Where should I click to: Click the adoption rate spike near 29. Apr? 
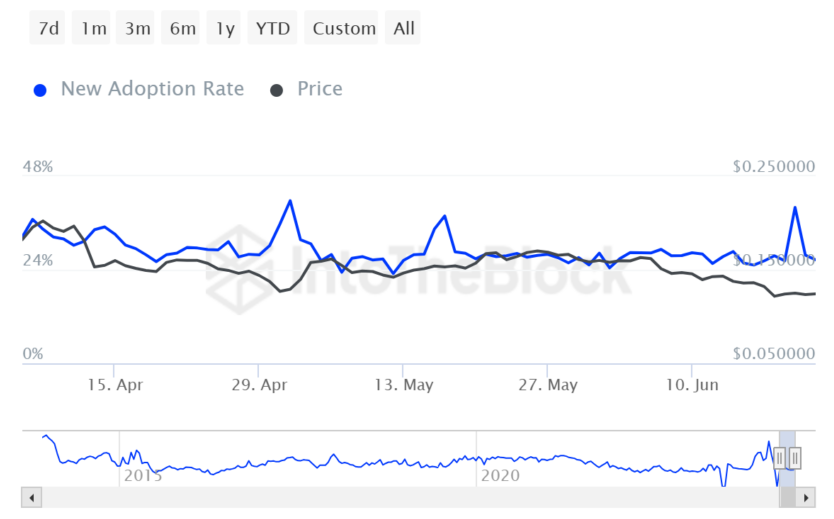click(290, 201)
